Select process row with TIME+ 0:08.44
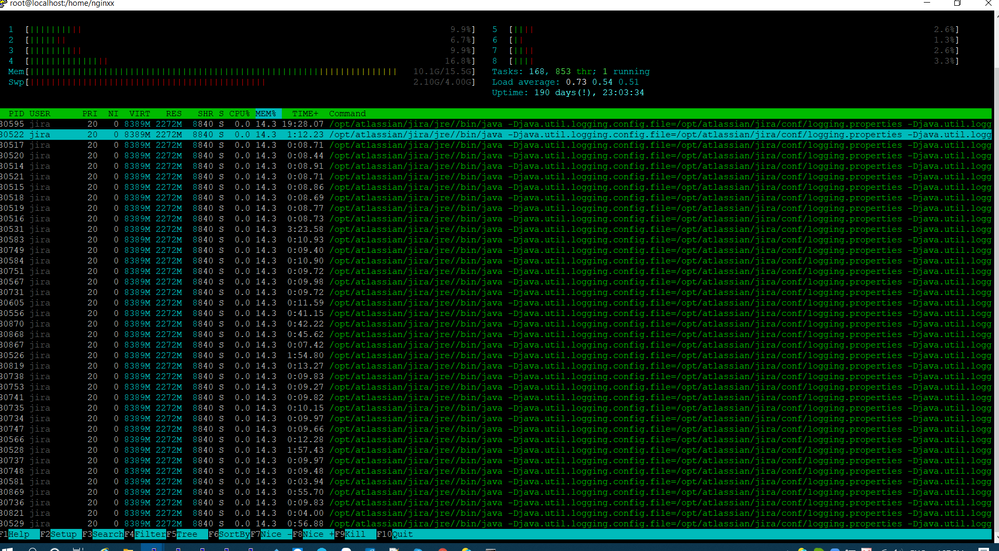The width and height of the screenshot is (999, 551). (496, 155)
